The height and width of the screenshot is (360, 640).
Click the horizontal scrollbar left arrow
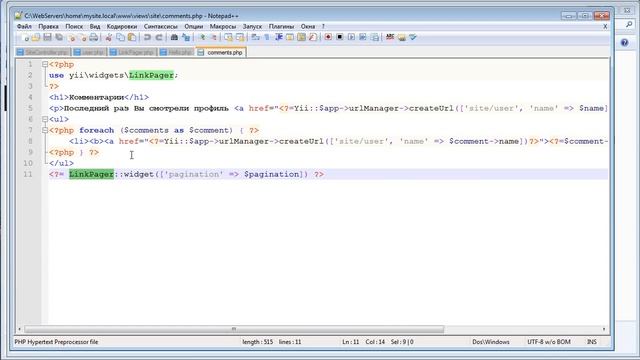pos(19,329)
